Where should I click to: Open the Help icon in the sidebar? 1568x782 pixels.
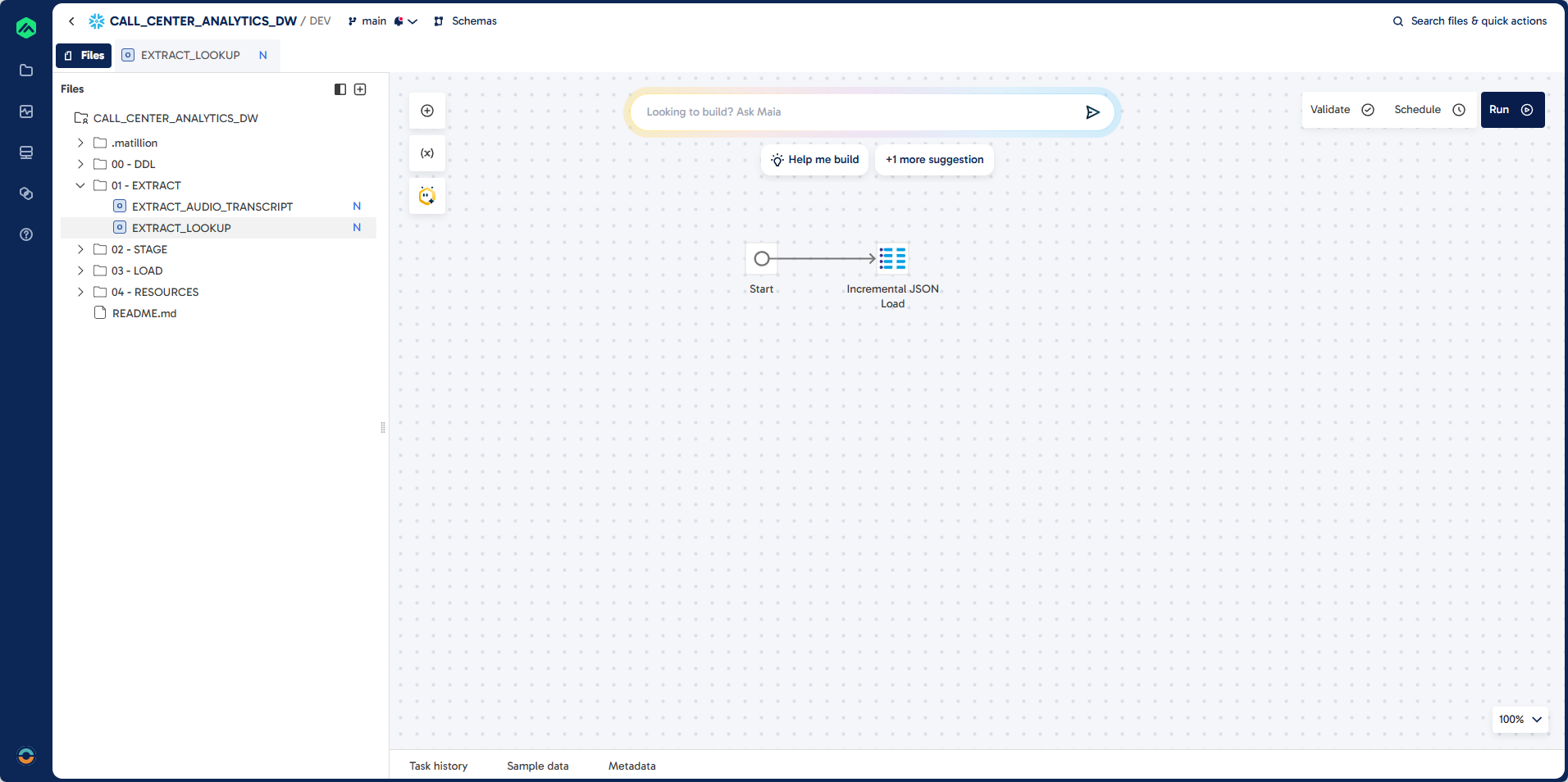(26, 234)
